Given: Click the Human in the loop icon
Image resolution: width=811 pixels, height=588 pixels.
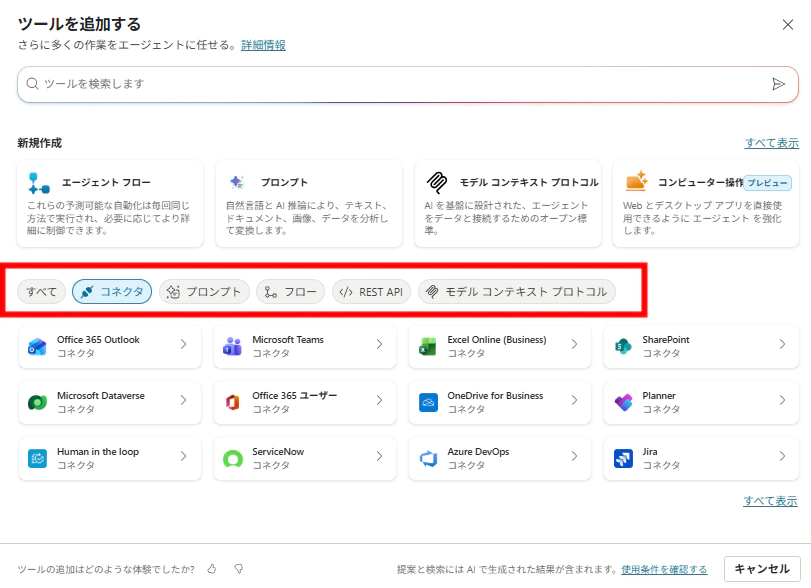Looking at the screenshot, I should (37, 458).
